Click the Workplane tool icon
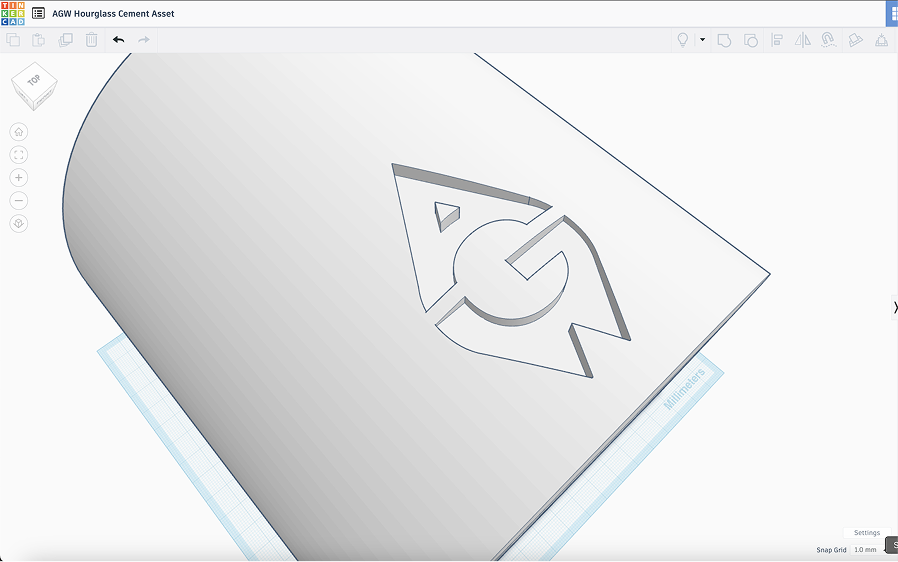Viewport: 898px width, 562px height. pos(855,40)
